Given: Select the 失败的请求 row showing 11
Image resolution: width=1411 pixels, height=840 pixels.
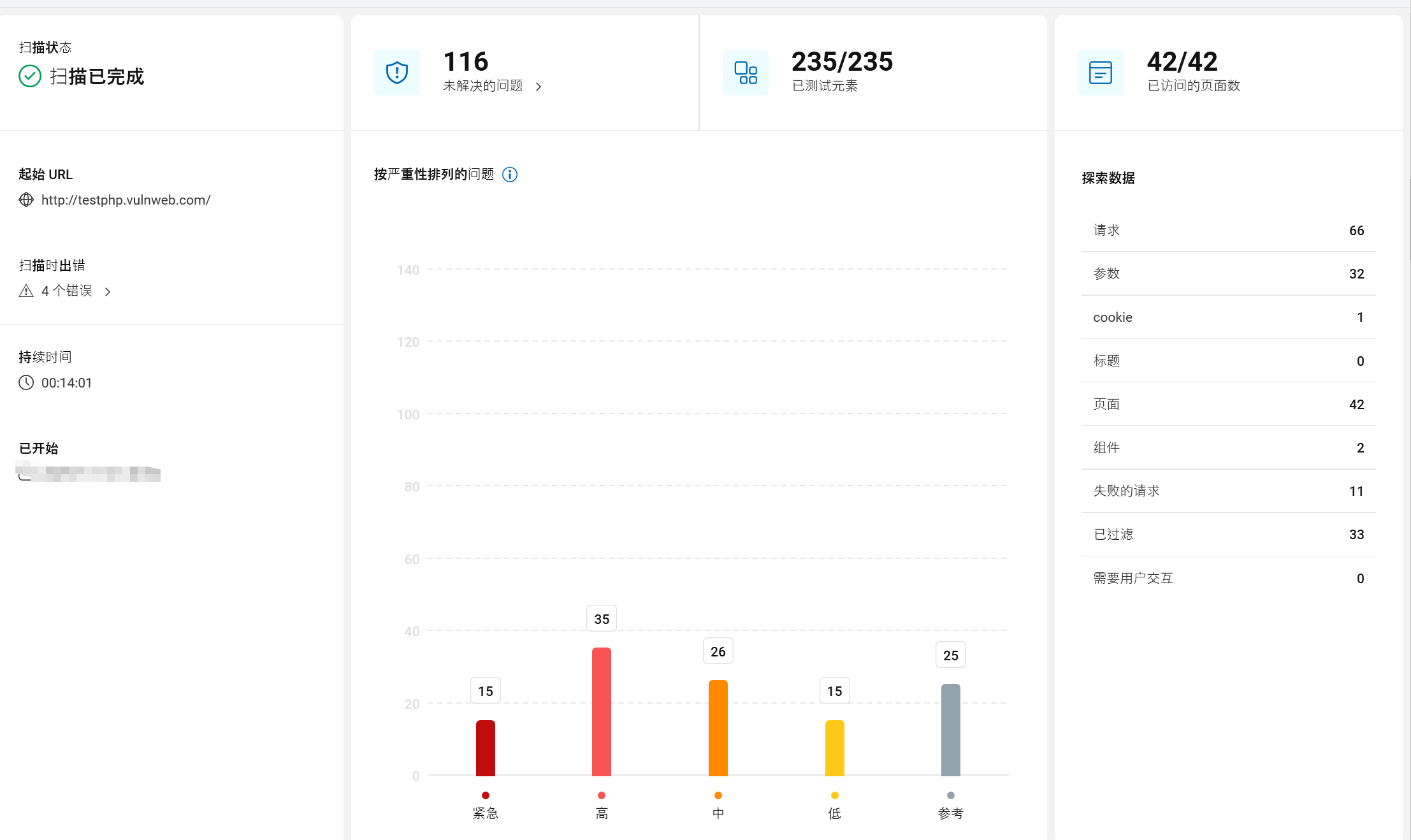Looking at the screenshot, I should coord(1229,491).
